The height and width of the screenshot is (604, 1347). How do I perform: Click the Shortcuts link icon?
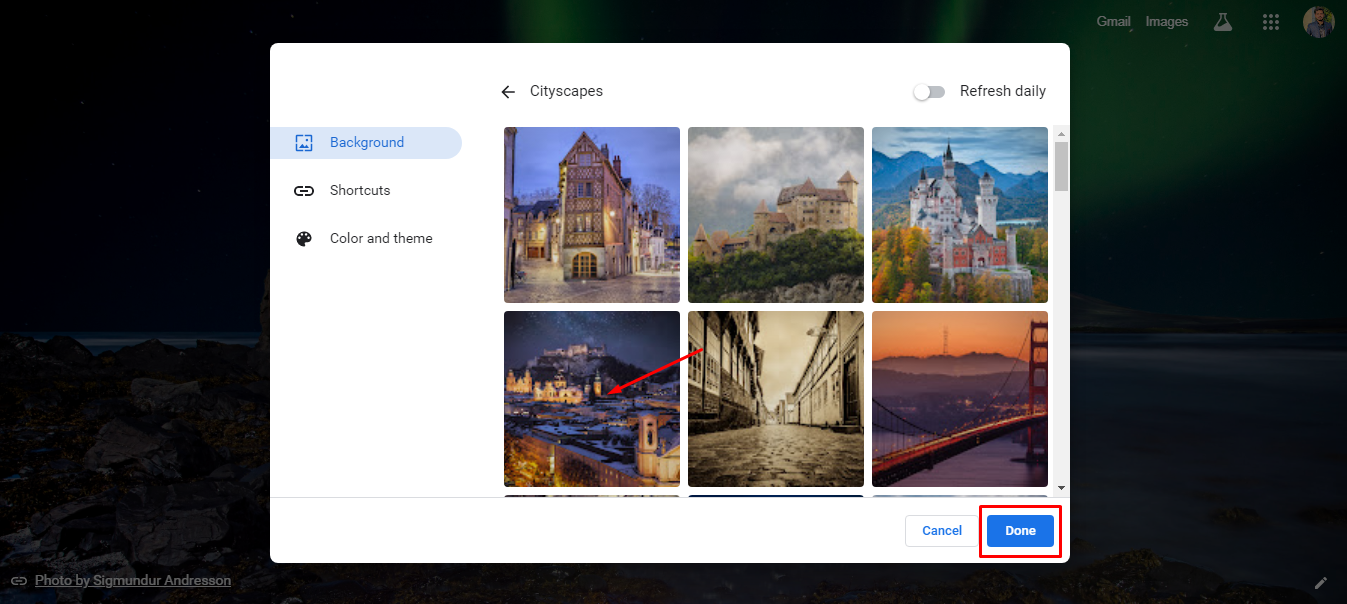304,191
